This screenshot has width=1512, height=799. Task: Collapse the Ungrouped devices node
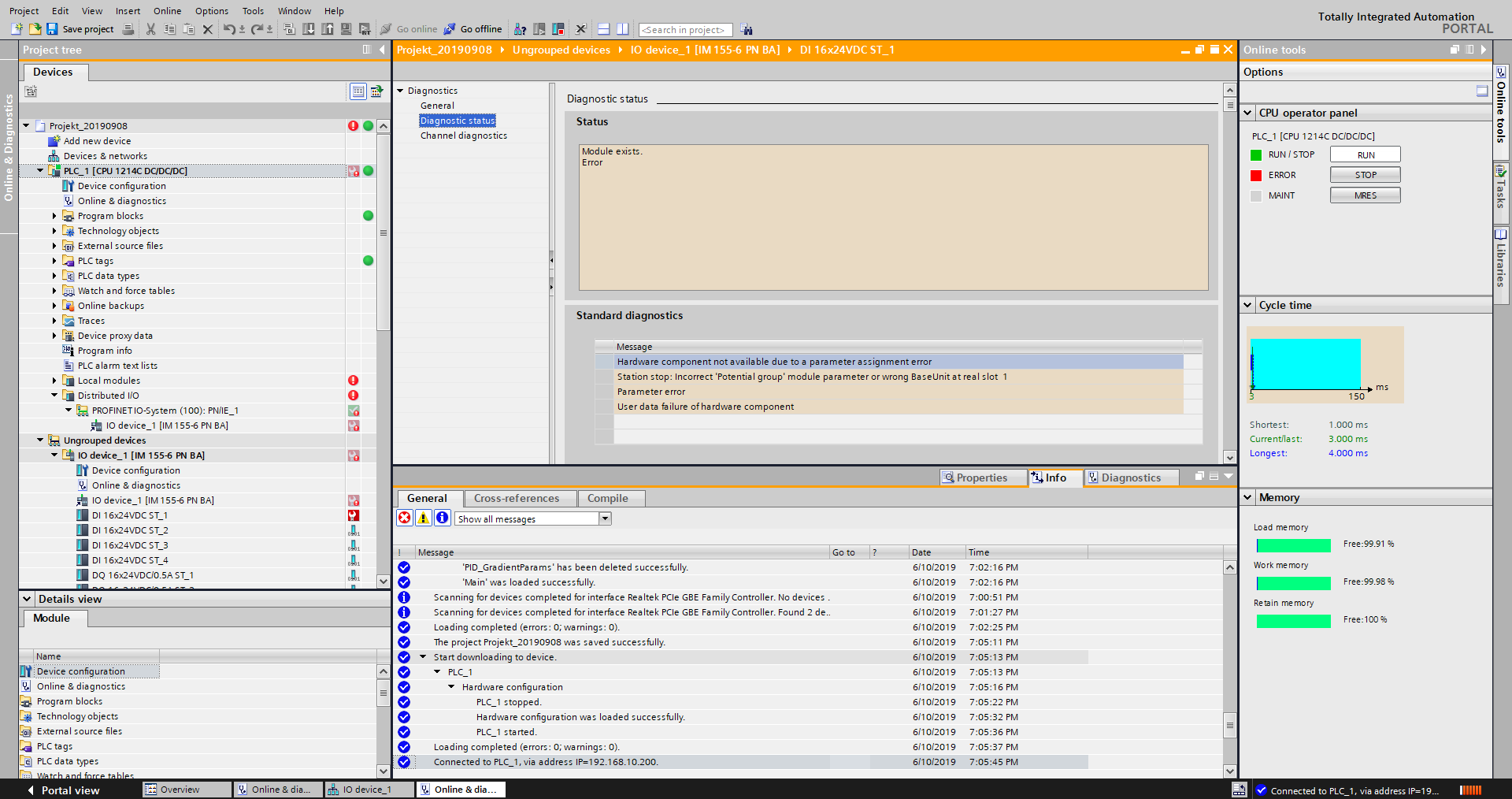[x=40, y=440]
